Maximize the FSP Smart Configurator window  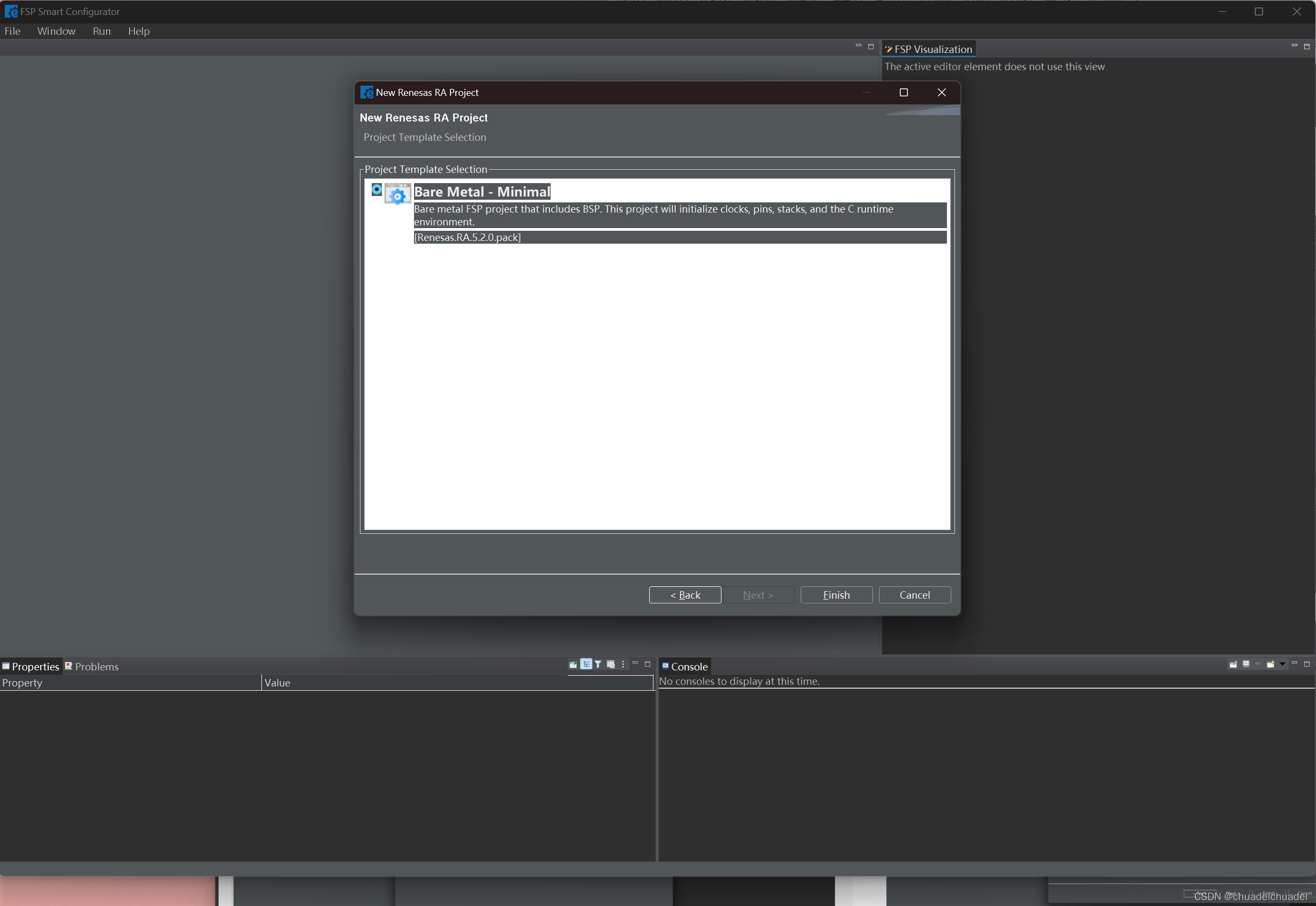(1259, 11)
